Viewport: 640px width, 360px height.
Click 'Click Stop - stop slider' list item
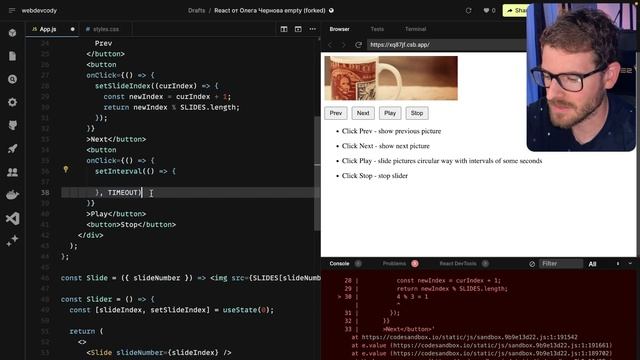[x=375, y=176]
